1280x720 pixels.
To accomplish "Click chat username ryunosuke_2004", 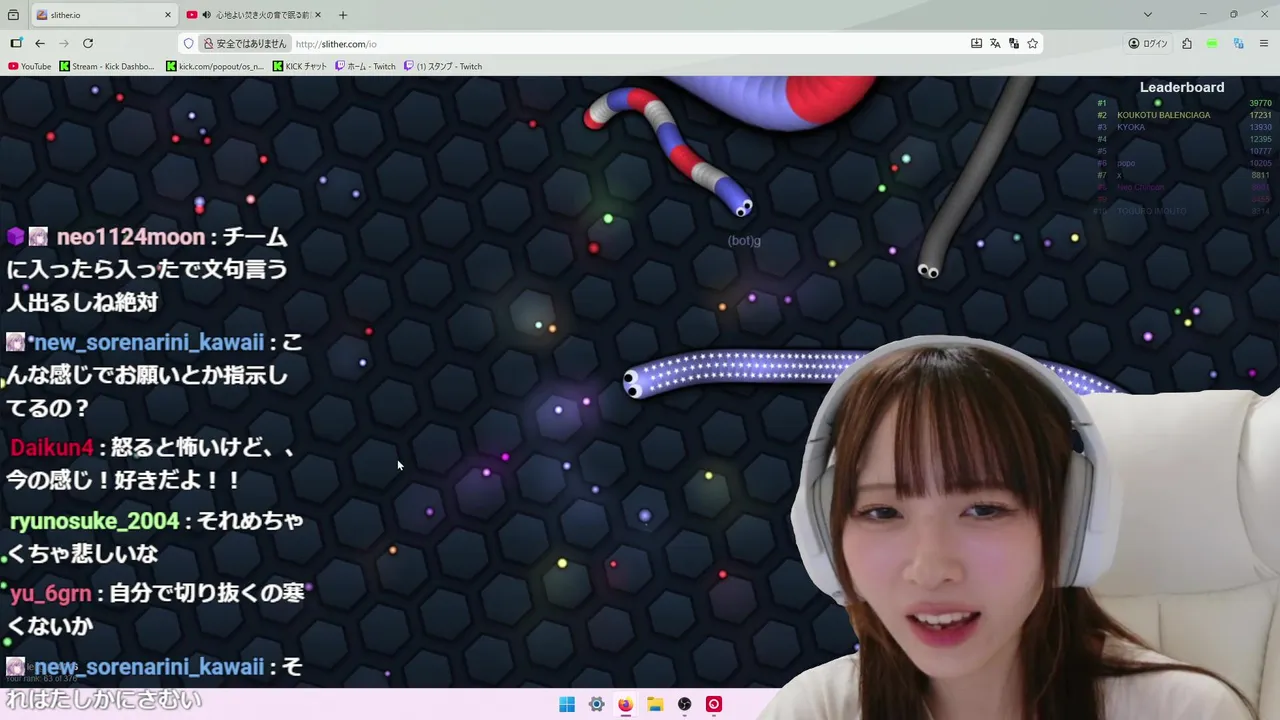I will (94, 521).
